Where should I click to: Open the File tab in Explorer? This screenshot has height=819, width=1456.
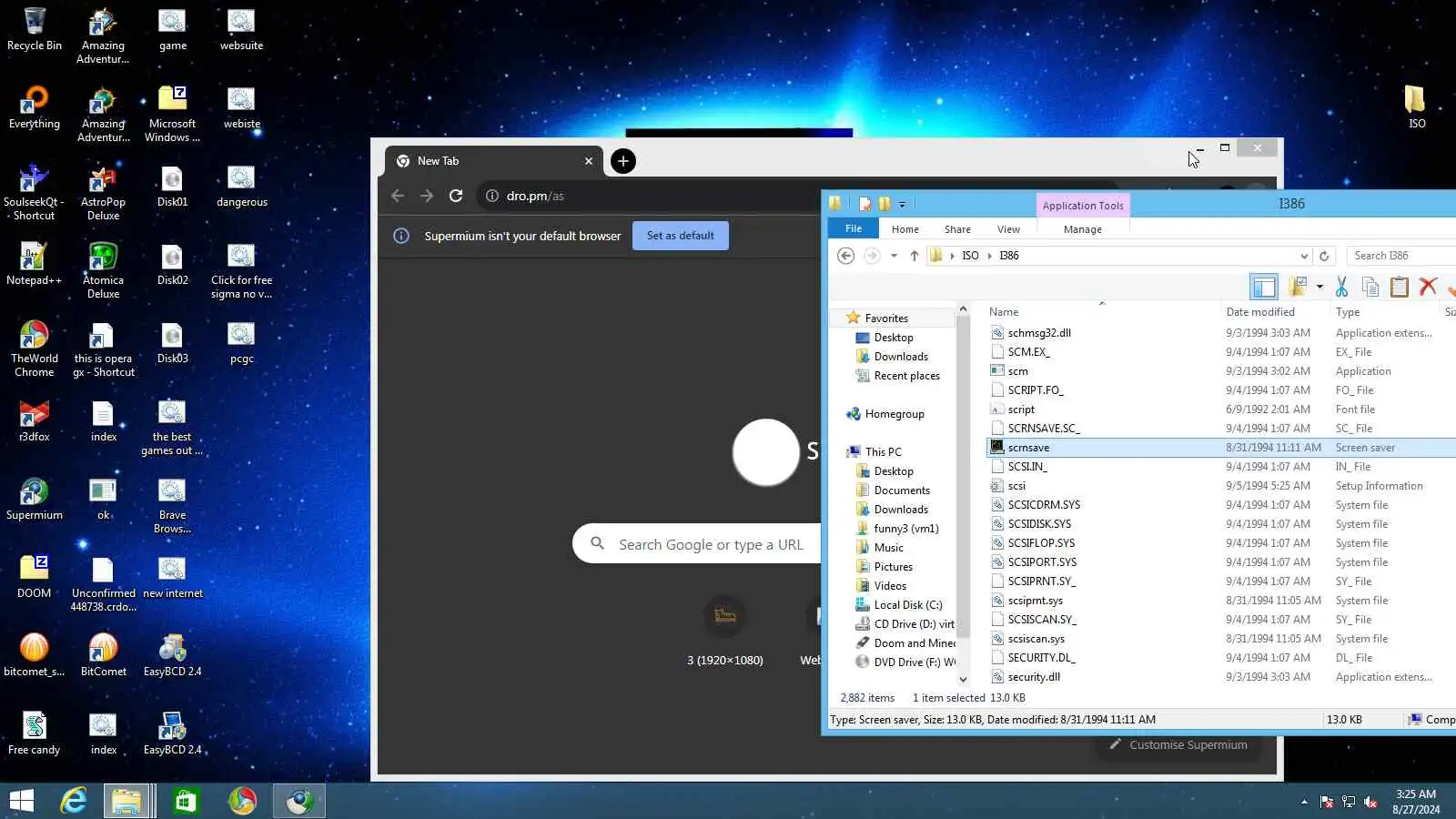tap(854, 228)
